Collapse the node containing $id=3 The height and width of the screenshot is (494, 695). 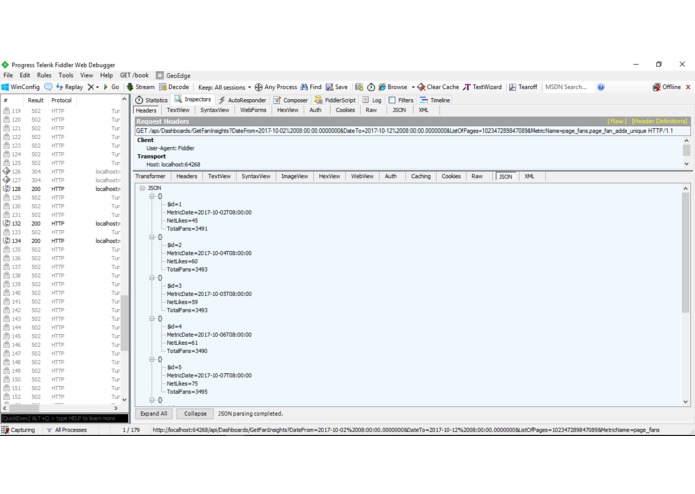[x=152, y=278]
